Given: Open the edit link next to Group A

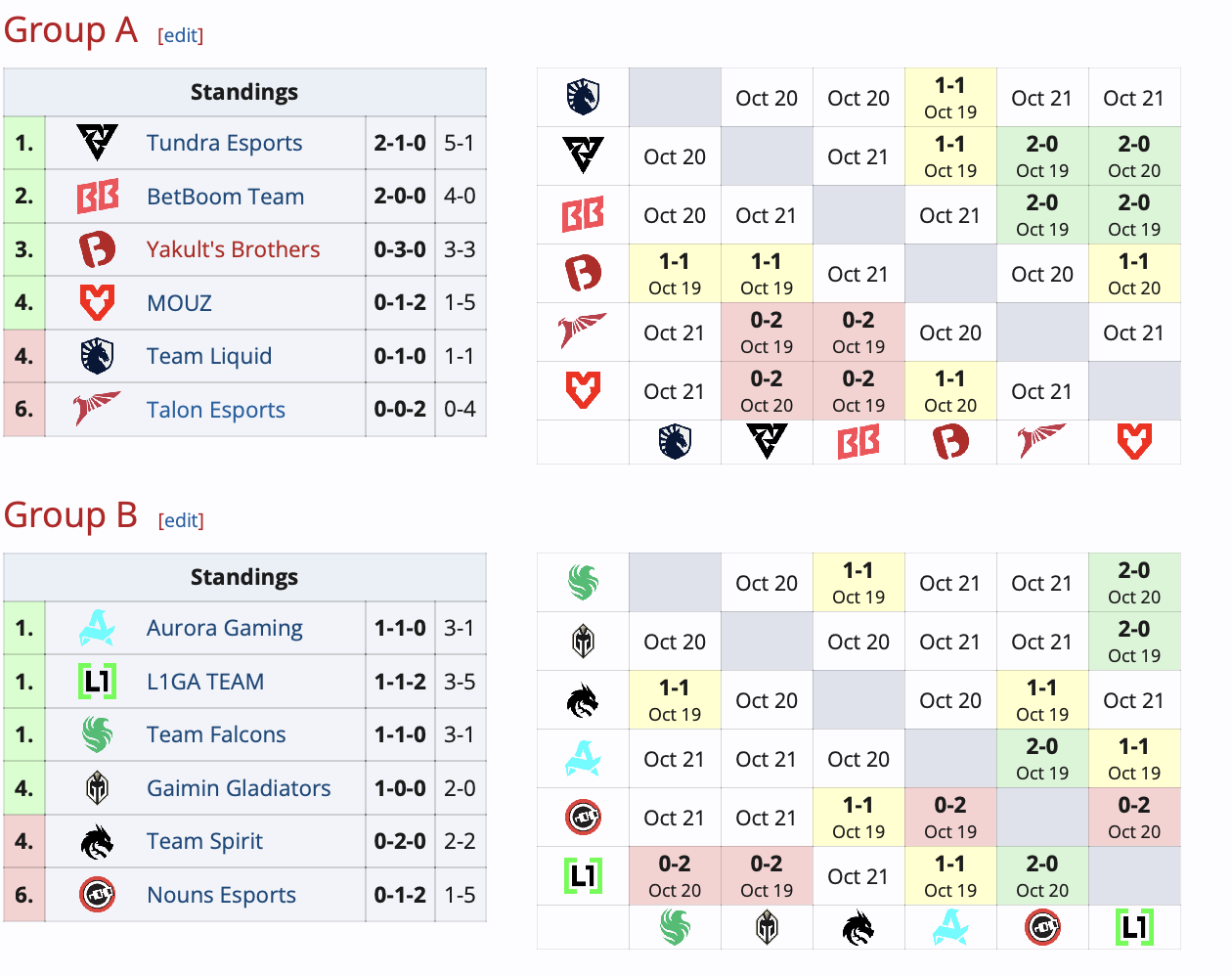Looking at the screenshot, I should 180,34.
